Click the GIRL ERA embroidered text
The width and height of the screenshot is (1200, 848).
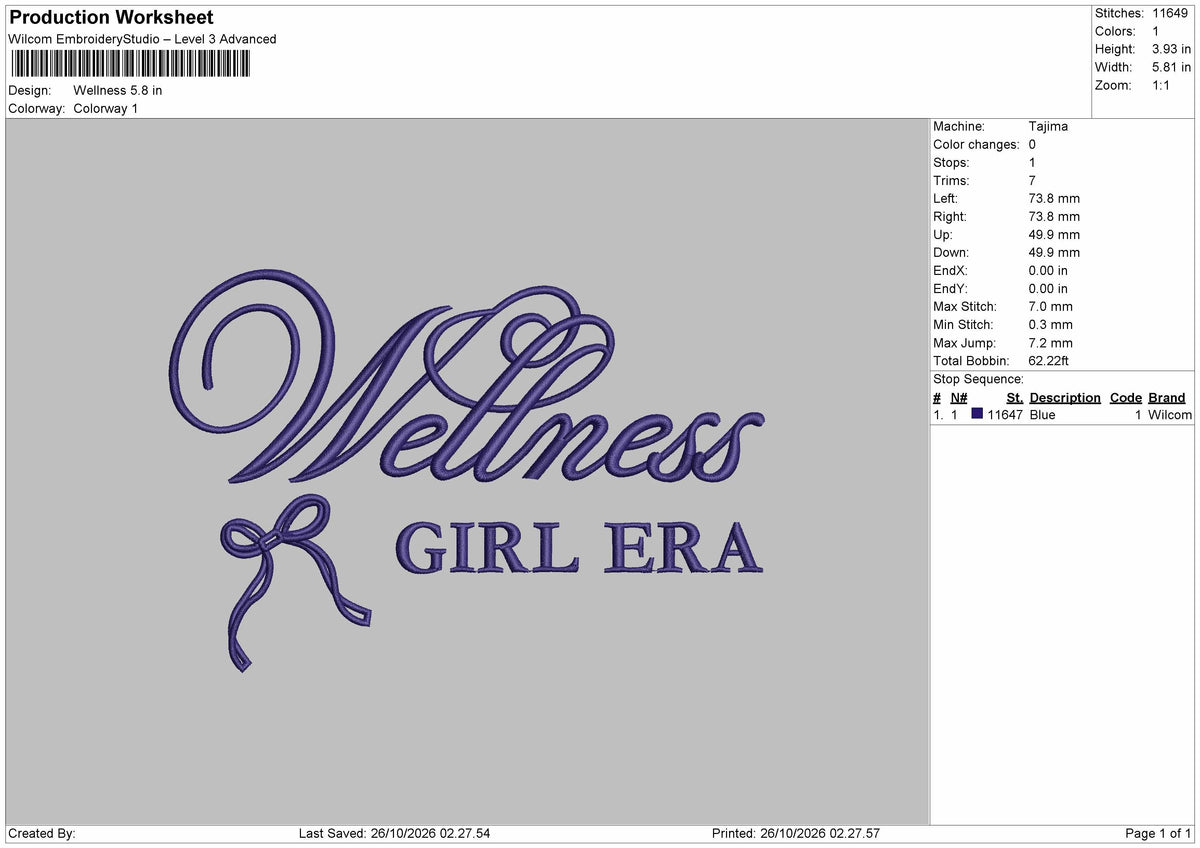click(x=579, y=548)
